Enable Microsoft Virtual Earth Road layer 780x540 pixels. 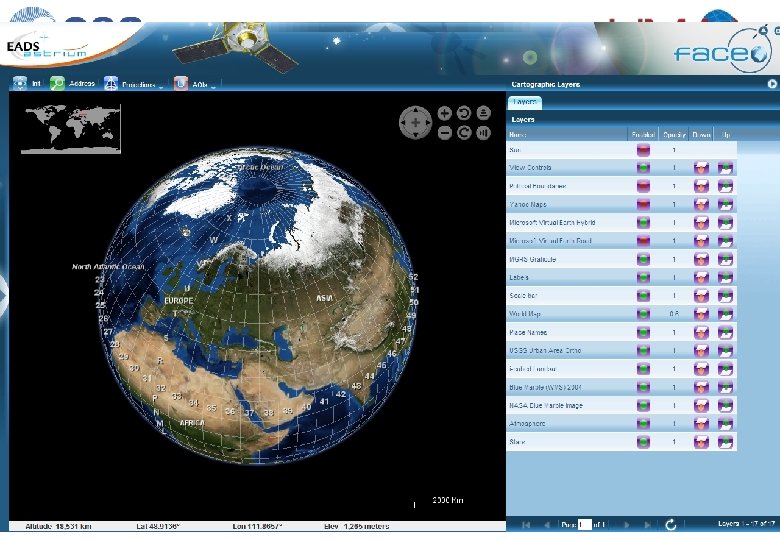(x=643, y=241)
